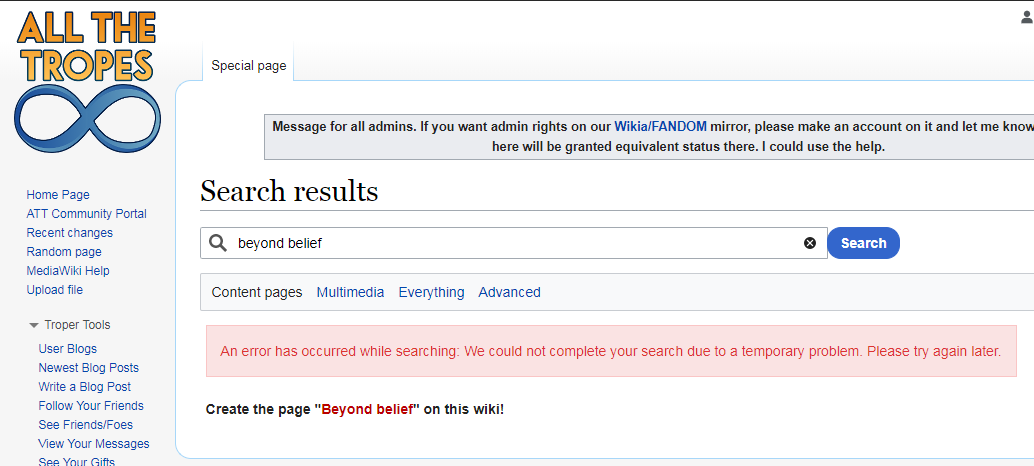View Newest Blog Posts
The height and width of the screenshot is (466, 1034).
pos(88,368)
